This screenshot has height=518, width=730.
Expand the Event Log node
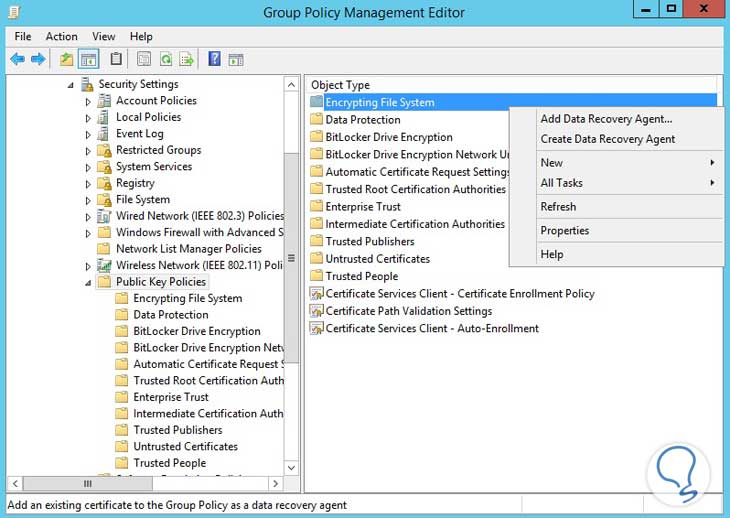(x=88, y=135)
